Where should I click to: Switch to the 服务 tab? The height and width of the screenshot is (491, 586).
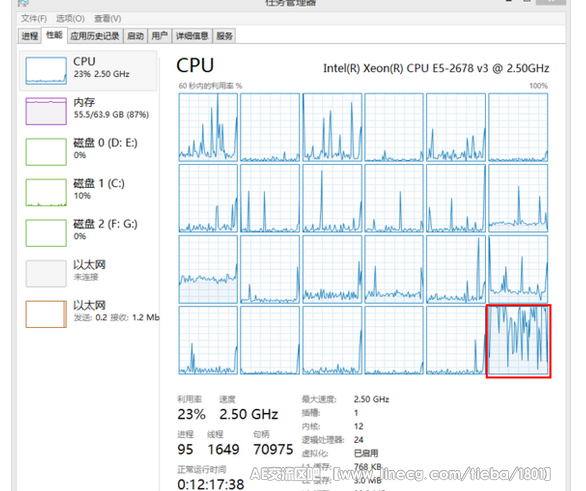pyautogui.click(x=224, y=36)
